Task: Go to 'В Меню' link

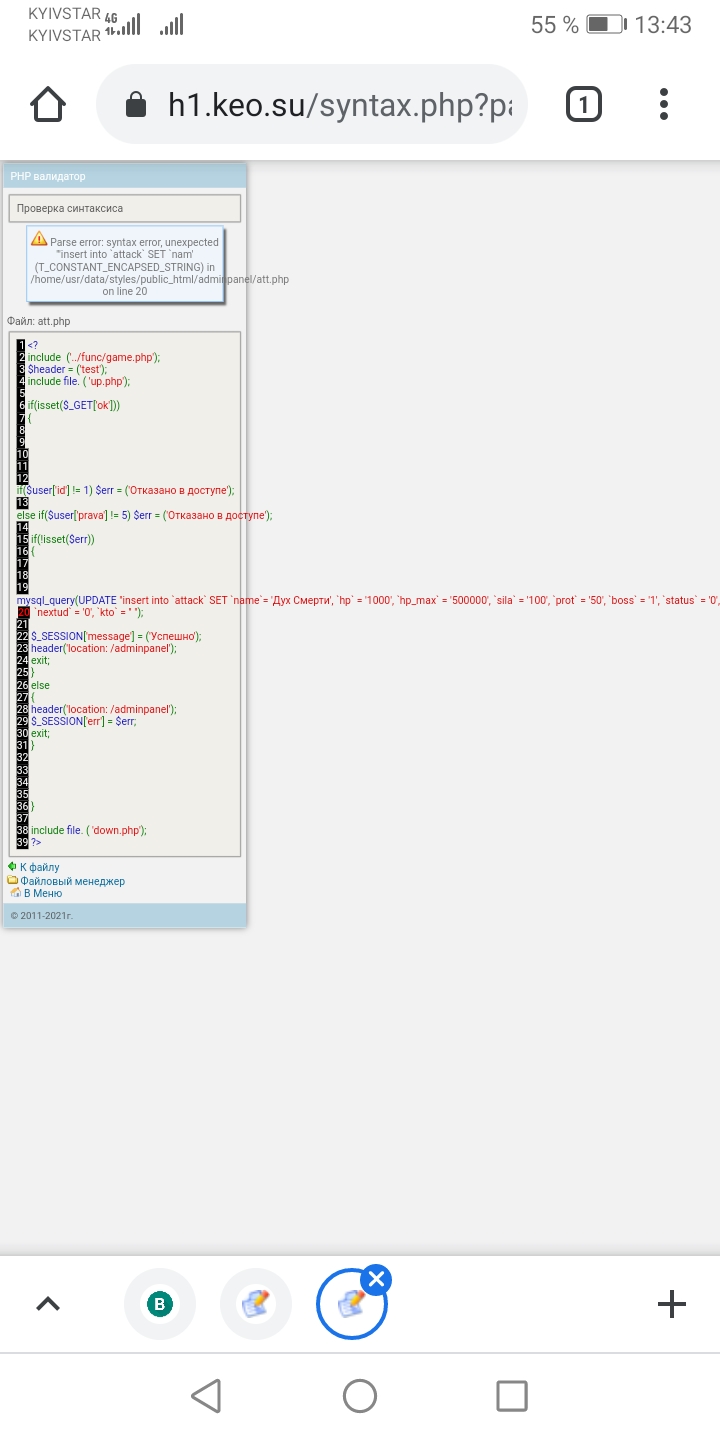Action: (42, 893)
